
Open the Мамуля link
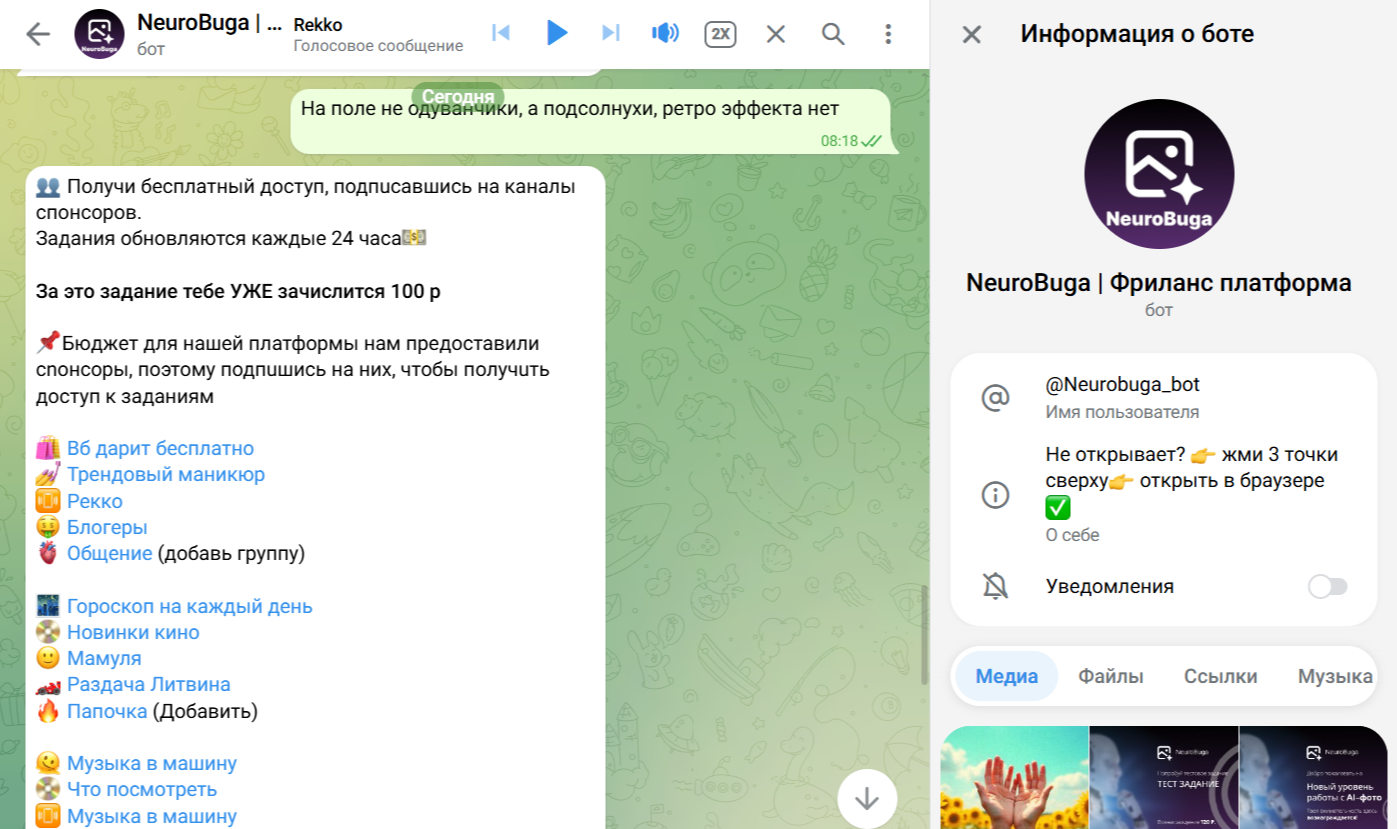(104, 658)
